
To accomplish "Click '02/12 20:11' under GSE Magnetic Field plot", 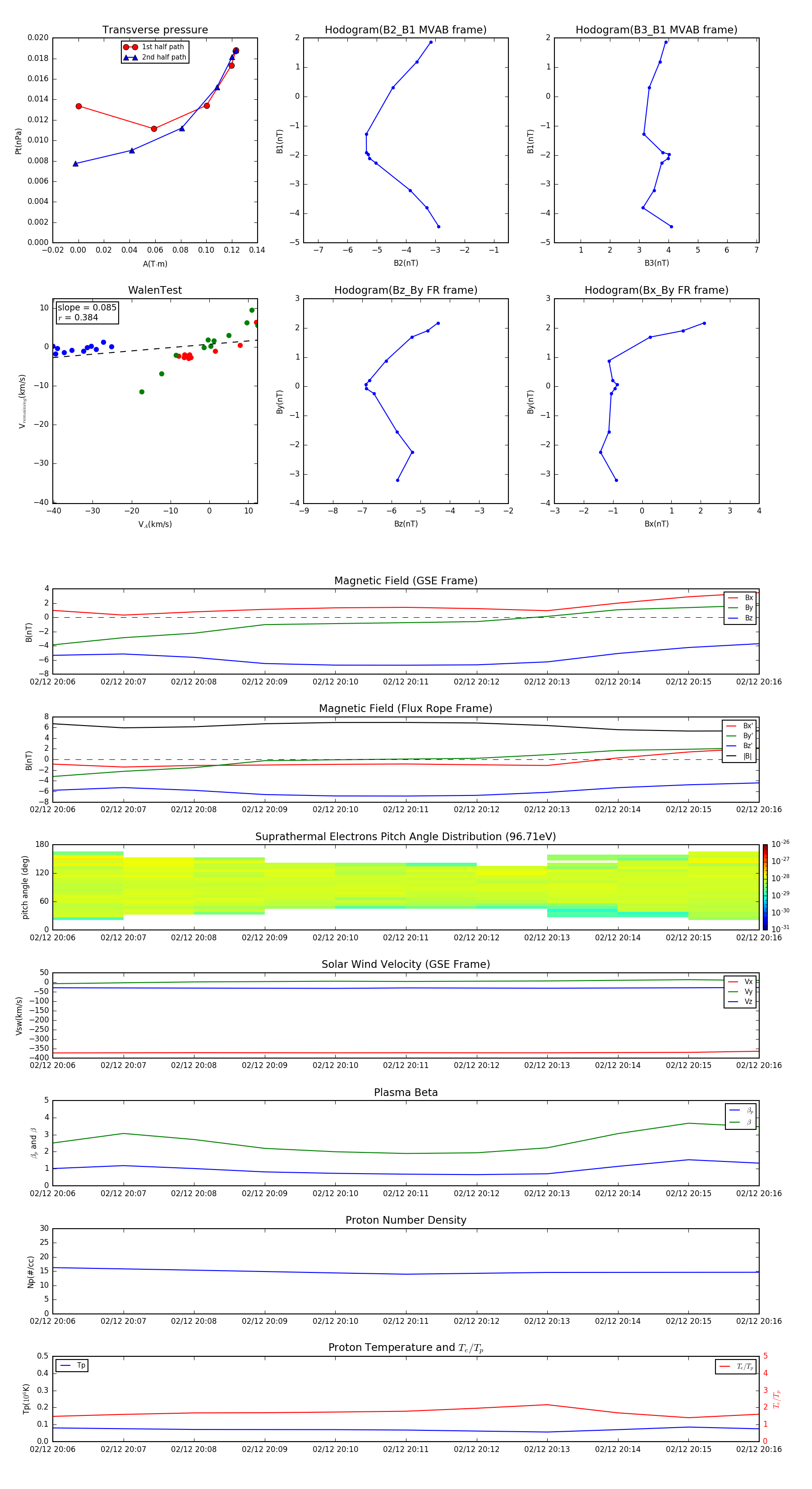I will (x=406, y=682).
